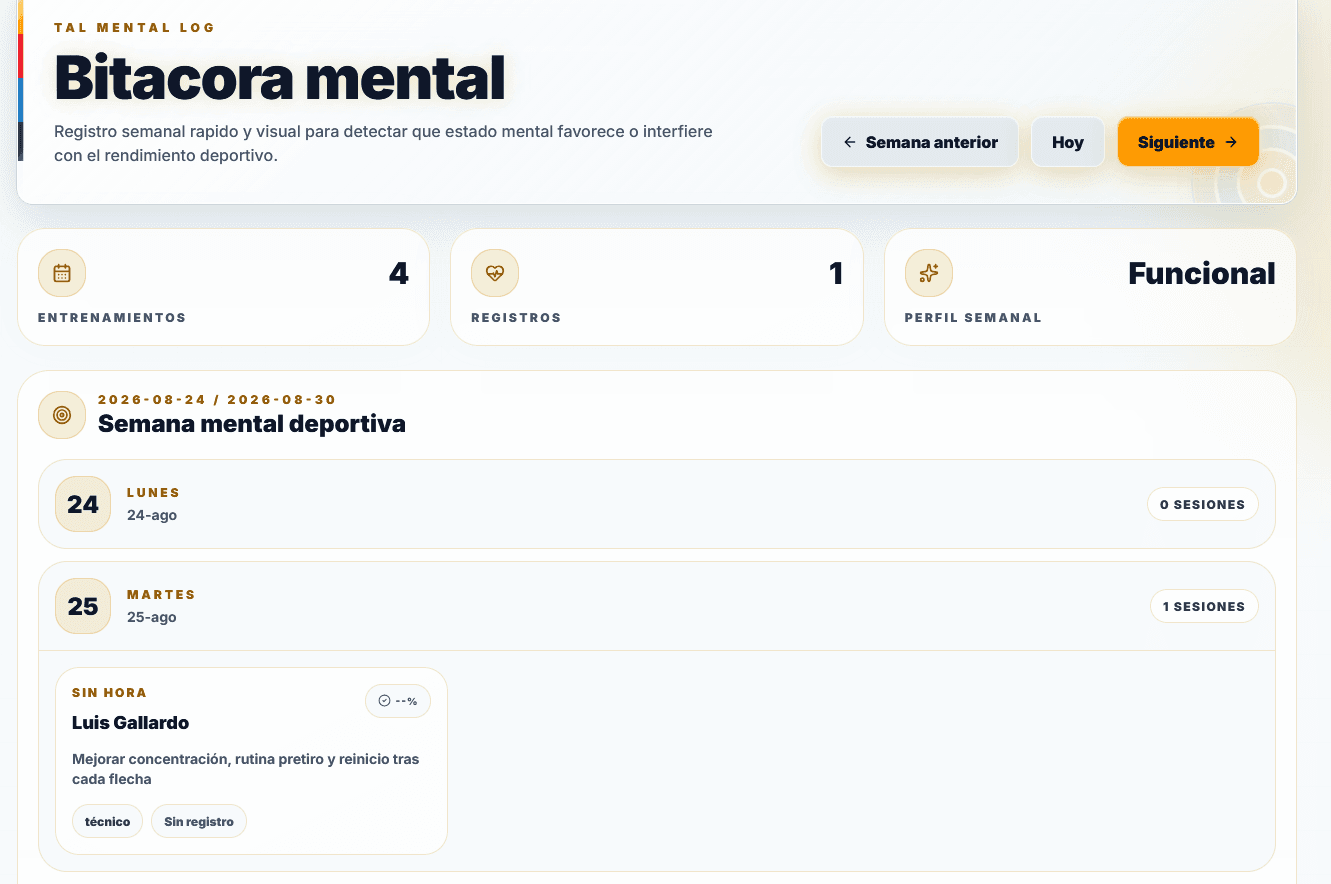1331x884 pixels.
Task: Click the session description about concentración
Action: 246,769
